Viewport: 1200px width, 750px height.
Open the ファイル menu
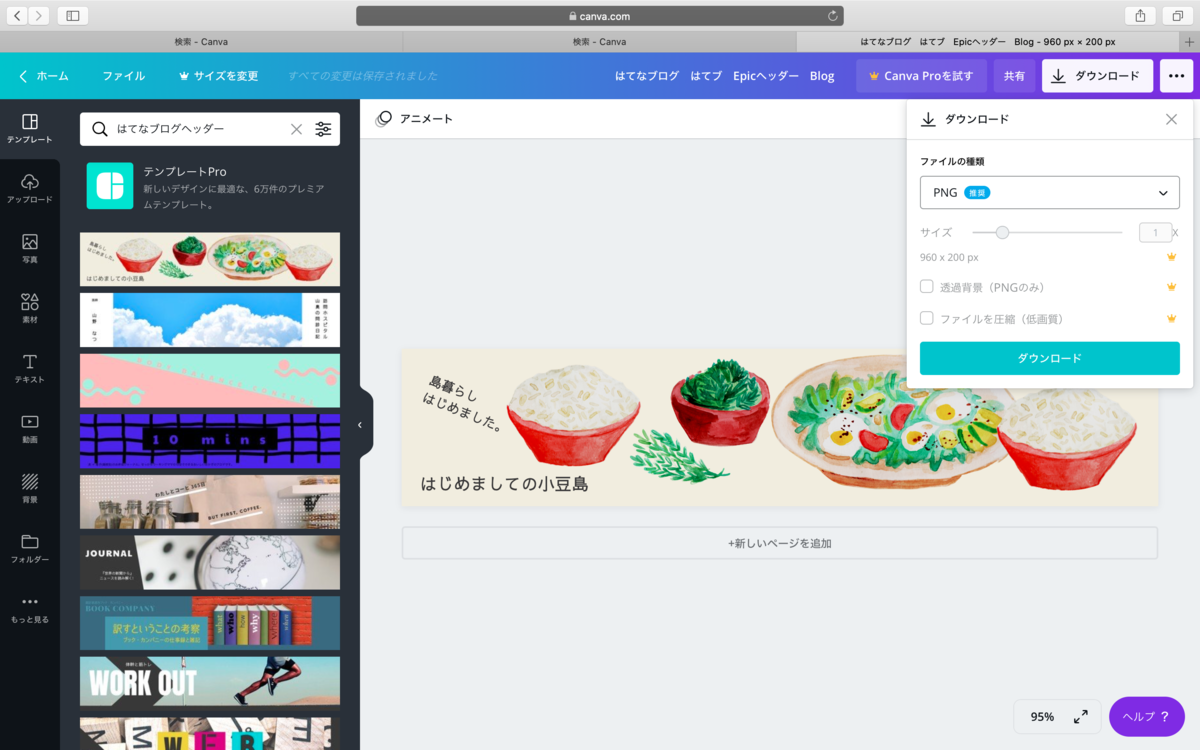pos(124,76)
